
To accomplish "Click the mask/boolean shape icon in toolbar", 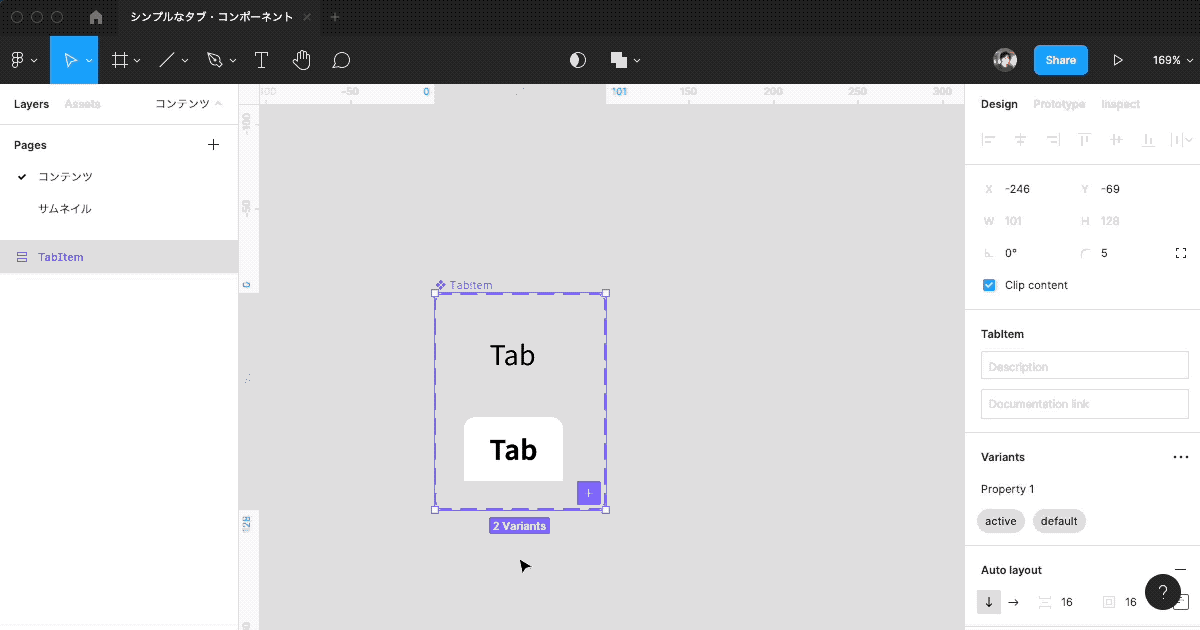I will click(x=618, y=60).
